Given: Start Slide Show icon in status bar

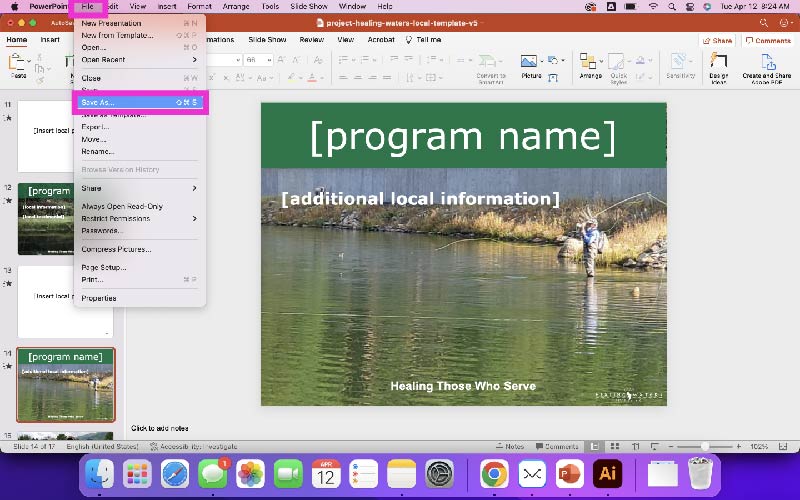Looking at the screenshot, I should [655, 446].
